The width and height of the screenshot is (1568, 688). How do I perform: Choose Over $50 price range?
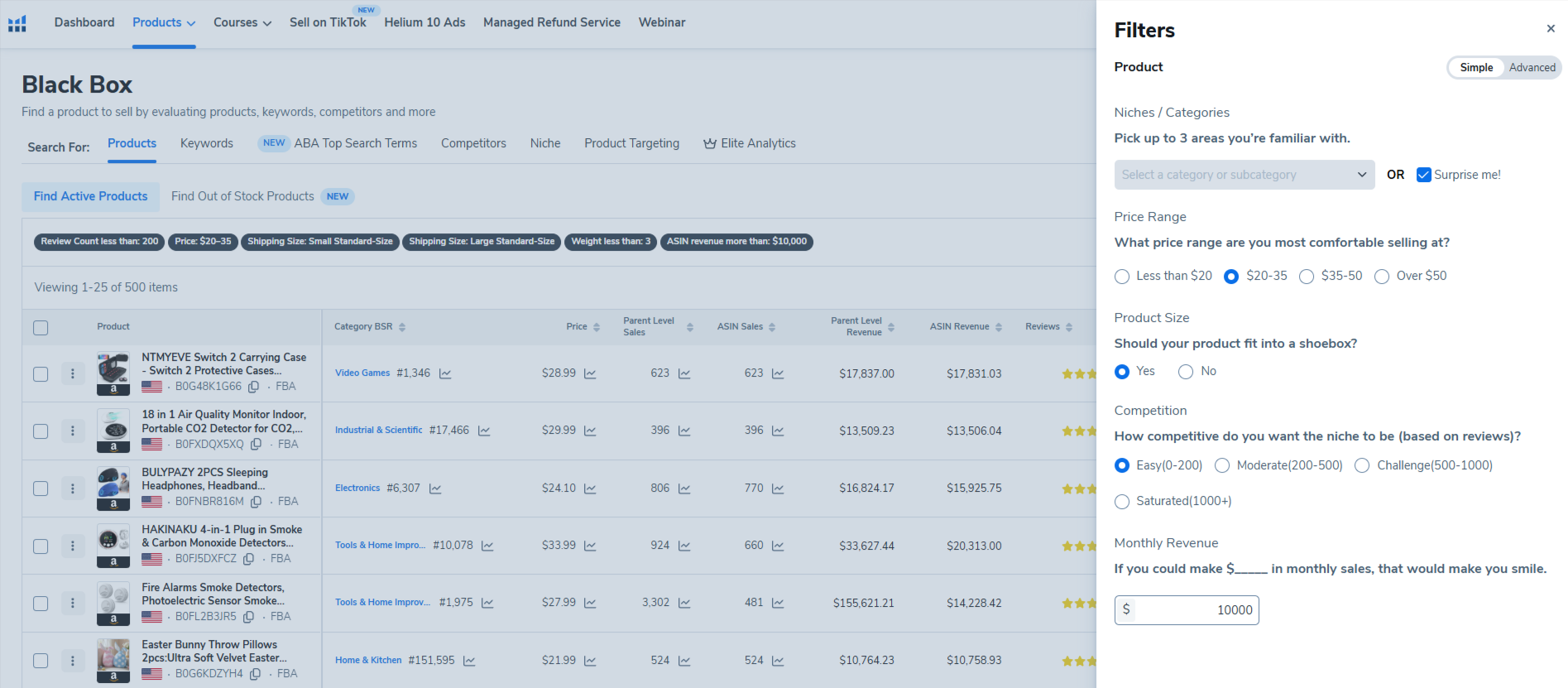point(1382,277)
